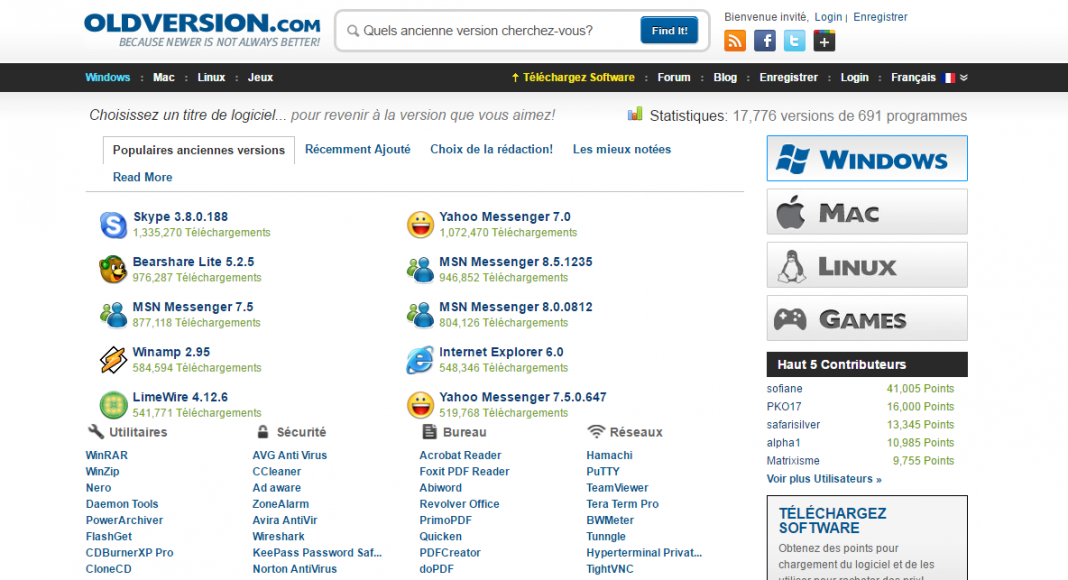Open Skype 3.8.0.188 title link
Screen dimensions: 1068x580
pyautogui.click(x=180, y=216)
